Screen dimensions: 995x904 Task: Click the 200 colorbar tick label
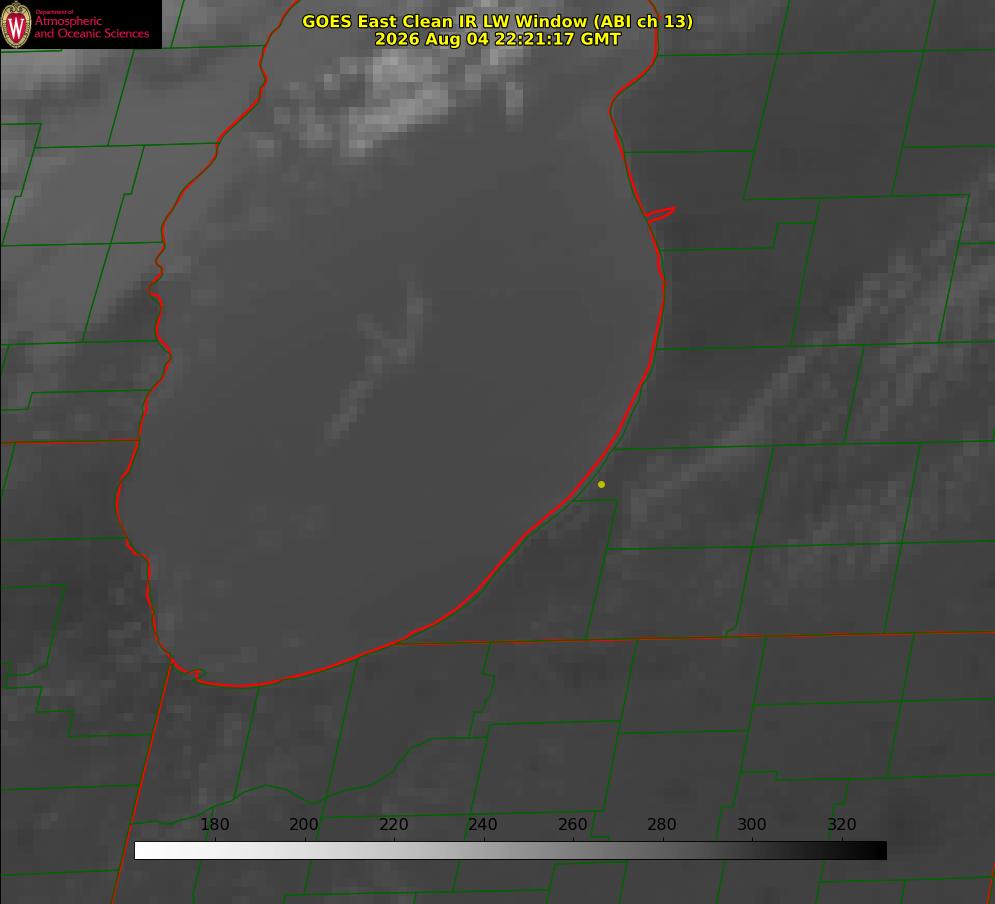pos(304,824)
